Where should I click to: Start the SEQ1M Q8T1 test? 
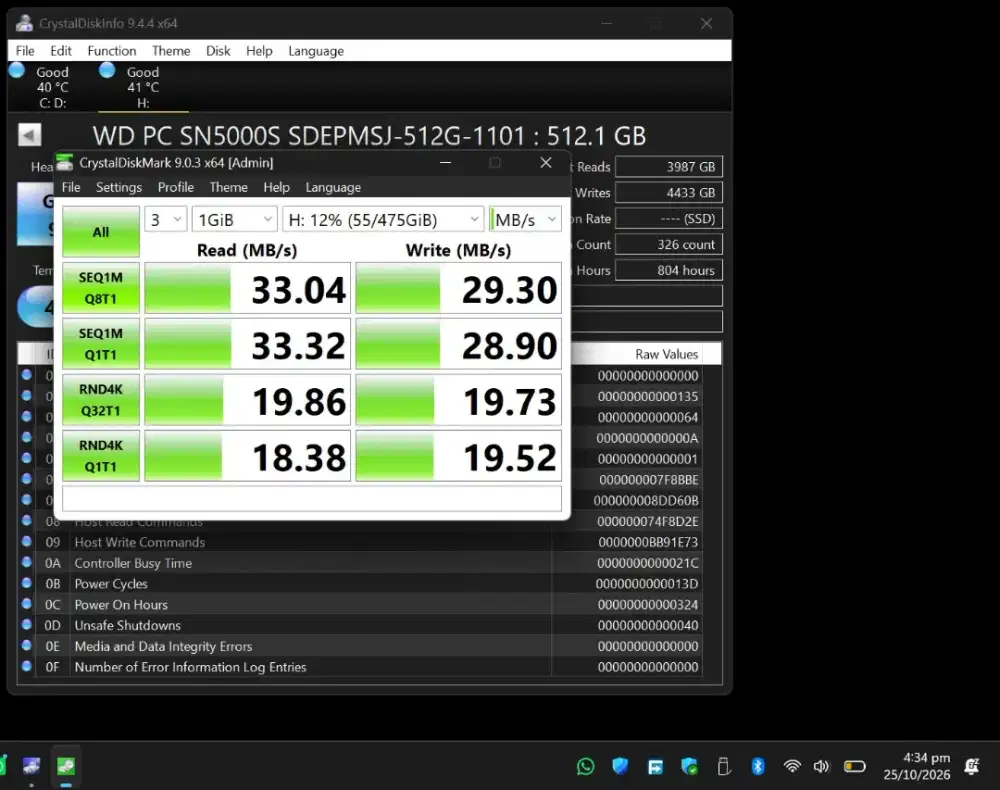click(x=101, y=288)
